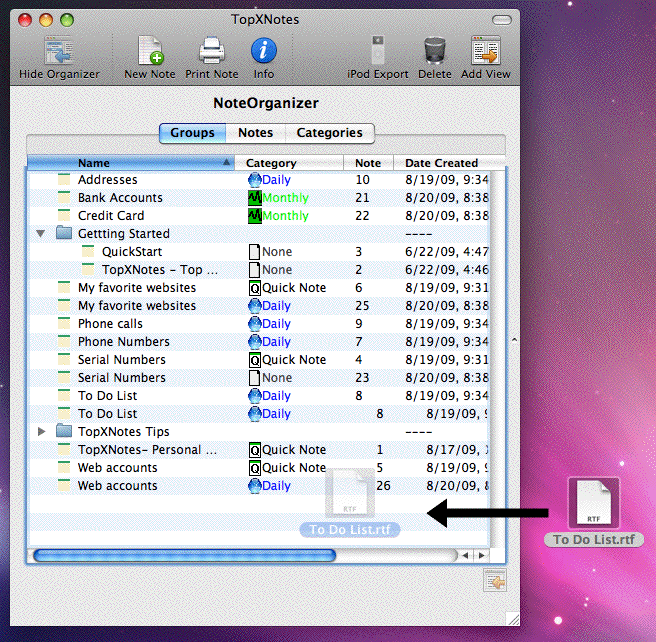
Task: Select My favorite websites Quick Note row
Action: (259, 288)
